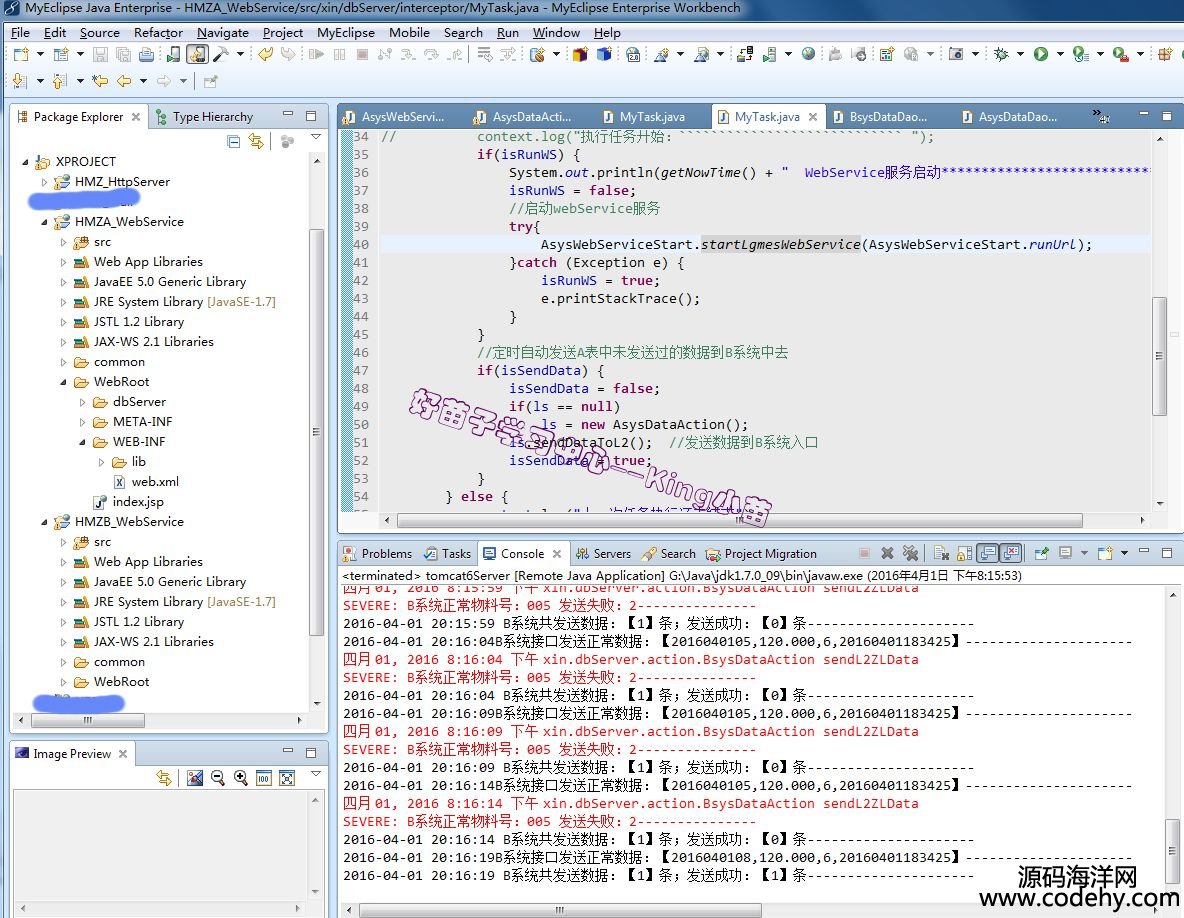The width and height of the screenshot is (1184, 918).
Task: Click the mobile simulator run icon
Action: (x=174, y=54)
